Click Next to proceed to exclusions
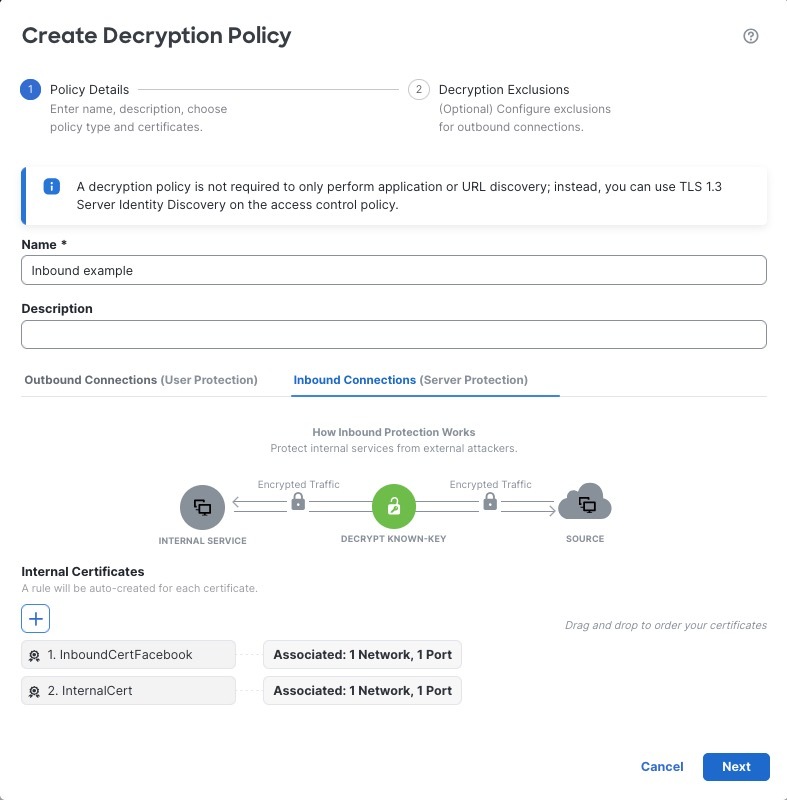The image size is (787, 800). (x=736, y=766)
